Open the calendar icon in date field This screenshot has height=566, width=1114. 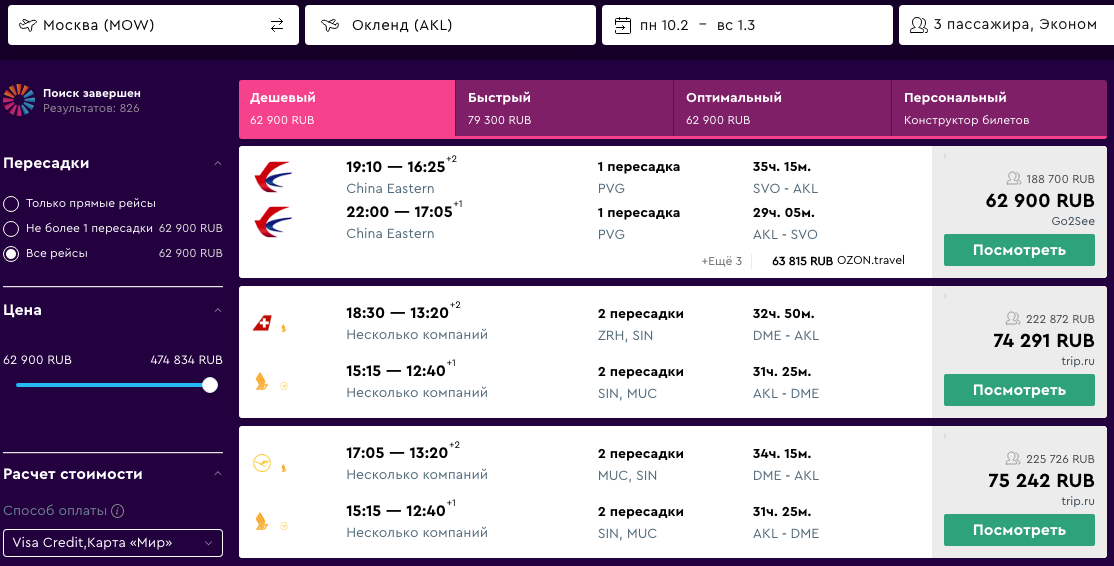click(622, 26)
